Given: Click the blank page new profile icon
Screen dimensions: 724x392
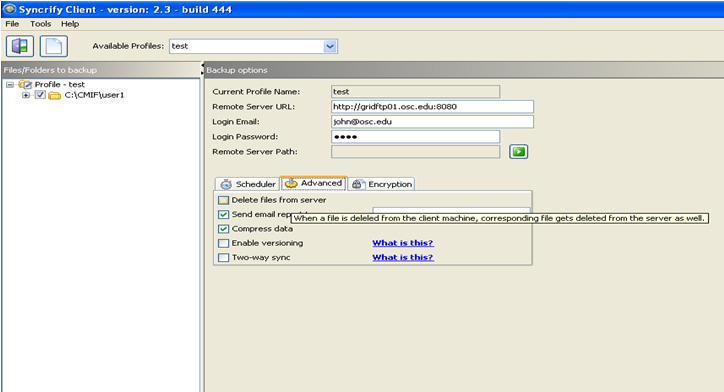Looking at the screenshot, I should [x=54, y=46].
